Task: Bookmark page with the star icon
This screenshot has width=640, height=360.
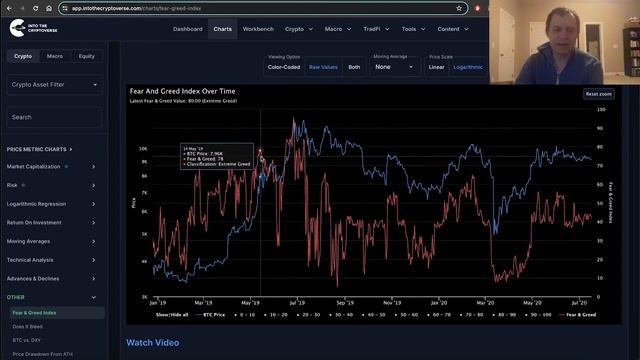Action: (459, 8)
